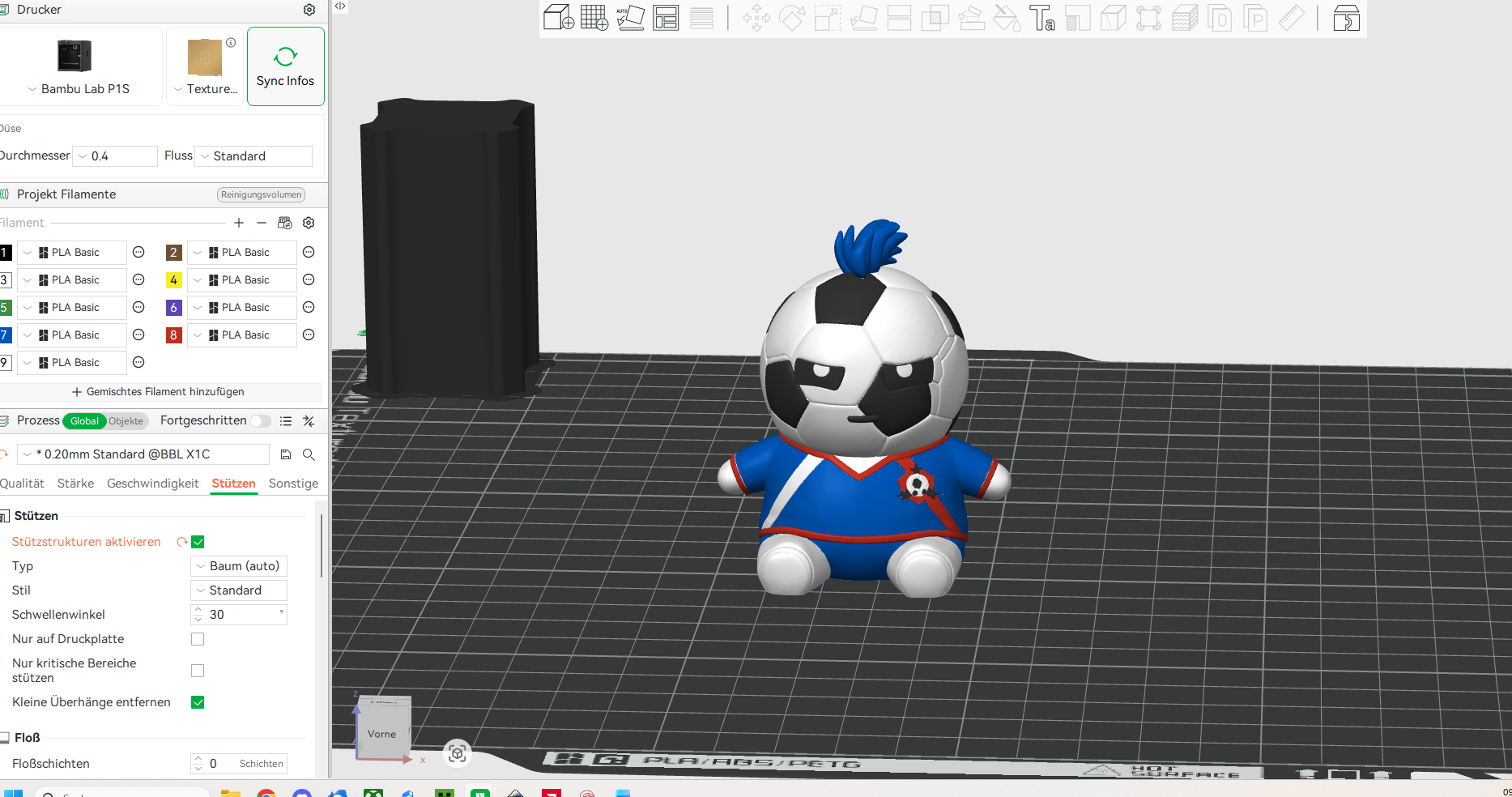Screen dimensions: 1512x797
Task: Click the Add plate grid icon
Action: point(594,18)
